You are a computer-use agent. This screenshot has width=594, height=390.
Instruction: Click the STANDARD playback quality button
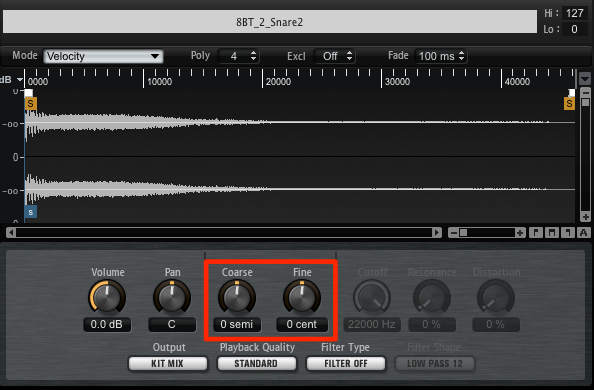256,364
